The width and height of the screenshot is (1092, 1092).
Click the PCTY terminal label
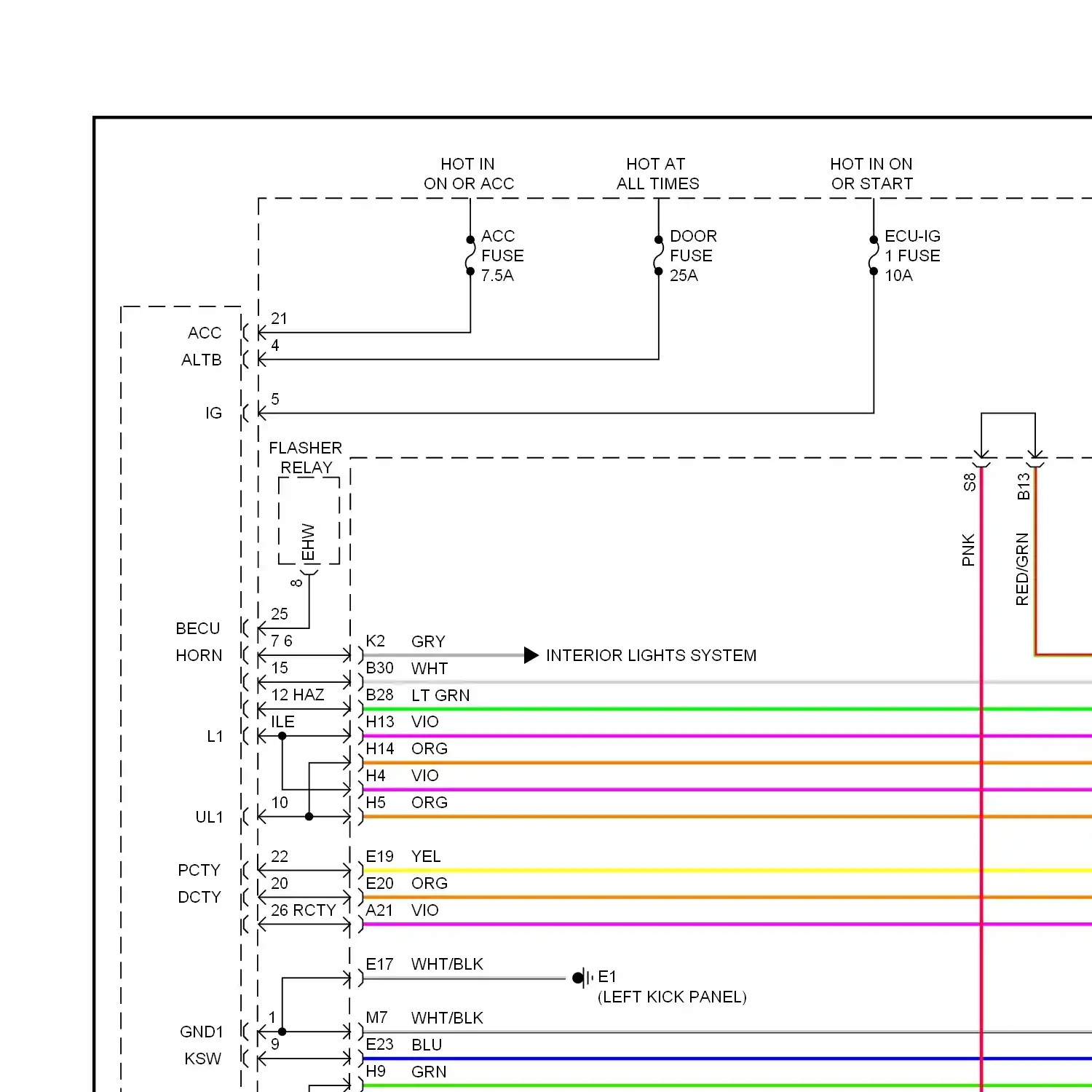(199, 870)
